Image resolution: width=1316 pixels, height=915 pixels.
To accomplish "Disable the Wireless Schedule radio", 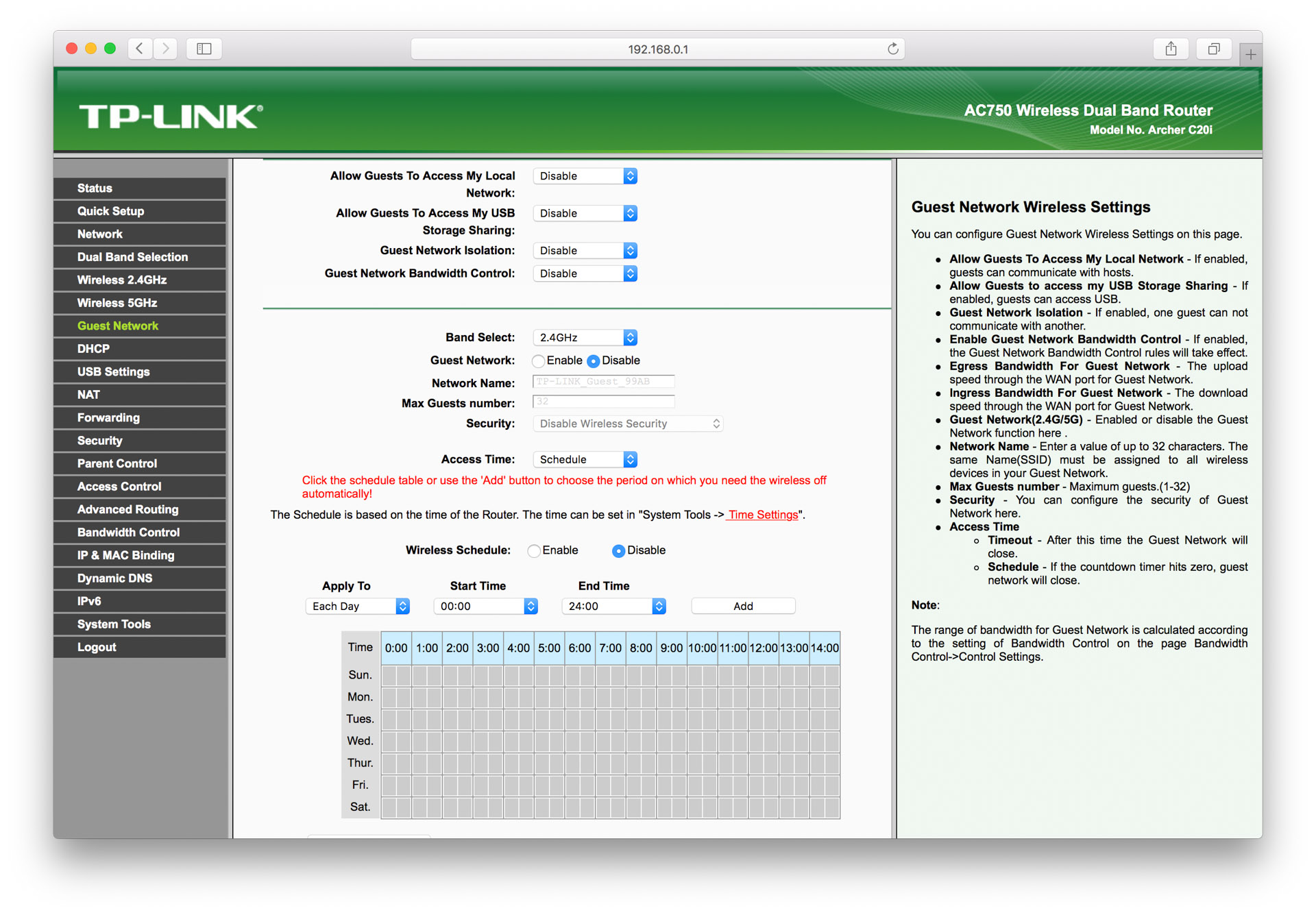I will click(618, 551).
